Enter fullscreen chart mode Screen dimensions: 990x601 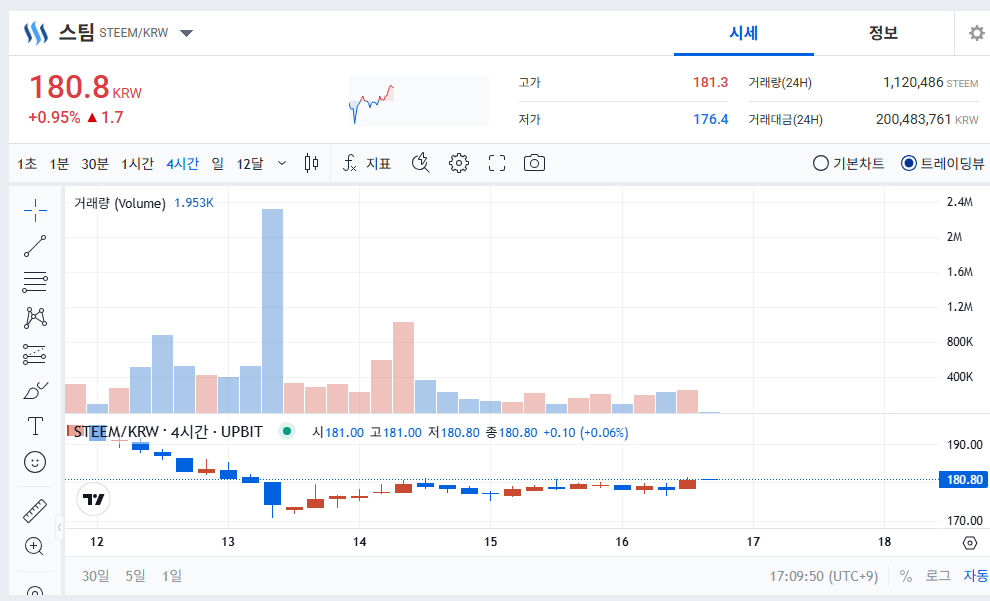(497, 164)
